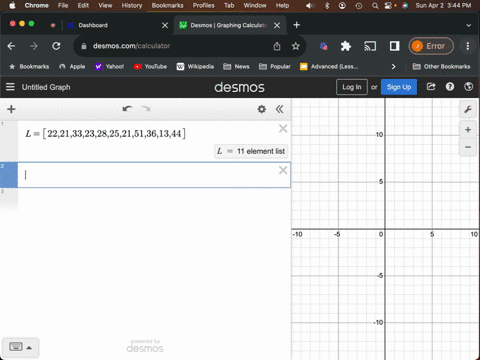Open the expression list settings gear
This screenshot has width=480, height=360.
(x=262, y=109)
